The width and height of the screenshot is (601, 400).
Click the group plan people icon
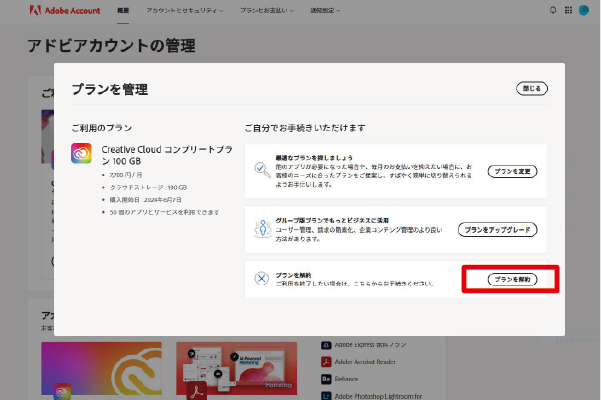(x=263, y=228)
